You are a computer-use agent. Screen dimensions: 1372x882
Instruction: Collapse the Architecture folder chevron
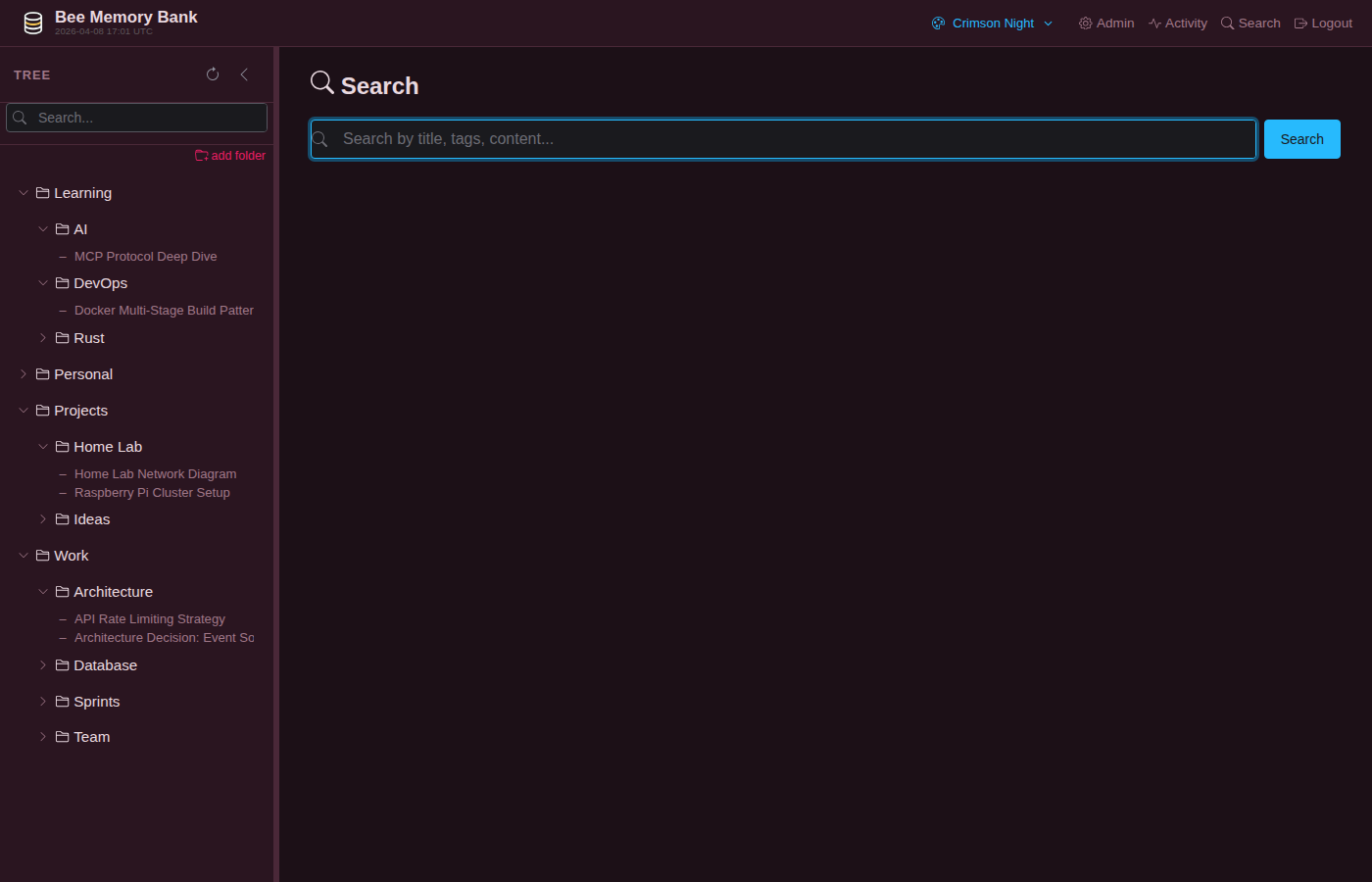coord(43,592)
